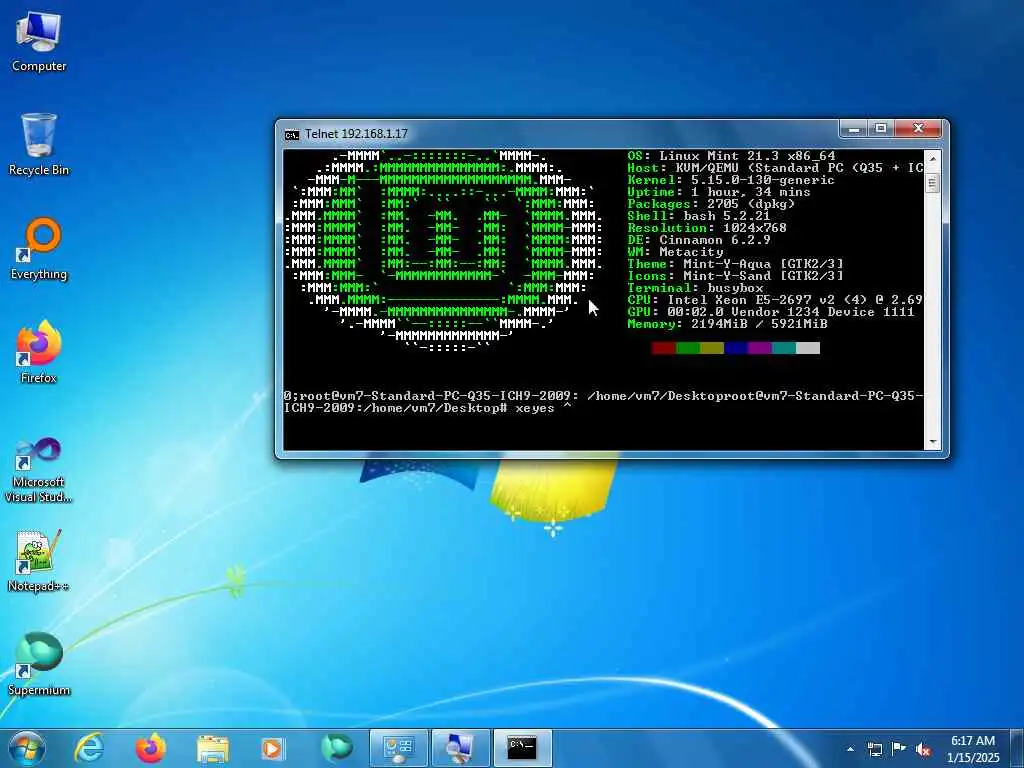Image resolution: width=1024 pixels, height=768 pixels.
Task: Open the network status tray icon
Action: [x=874, y=749]
